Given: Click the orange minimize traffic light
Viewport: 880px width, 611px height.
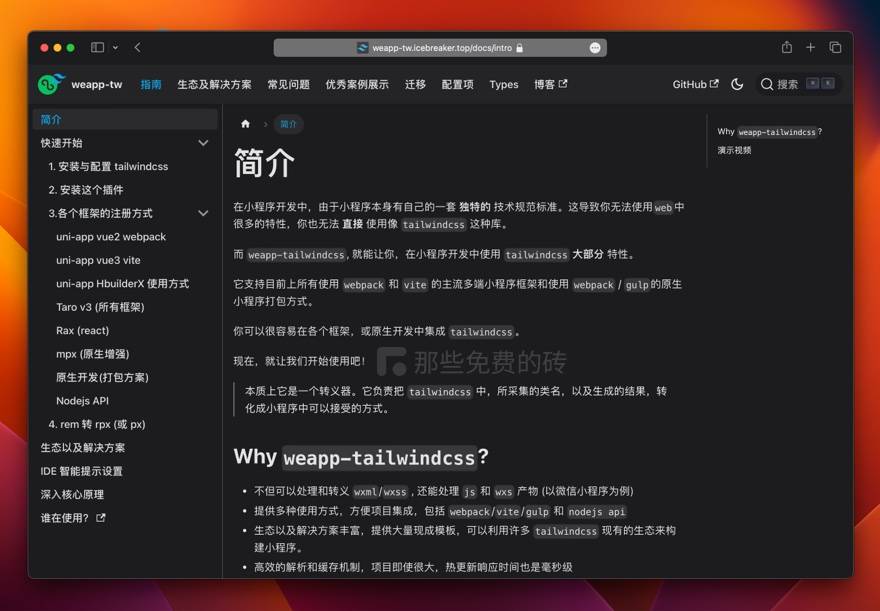Looking at the screenshot, I should point(57,47).
